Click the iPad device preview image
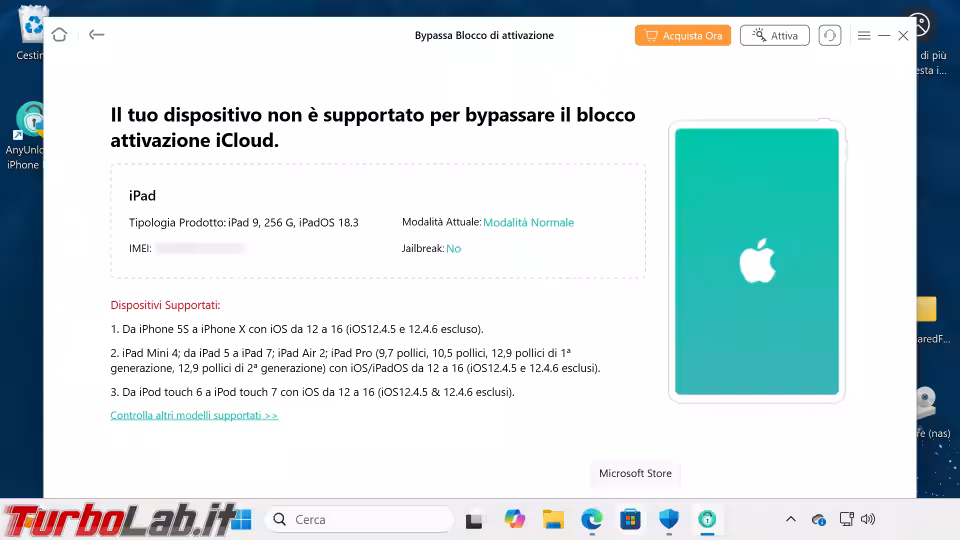This screenshot has height=540, width=960. pos(756,261)
